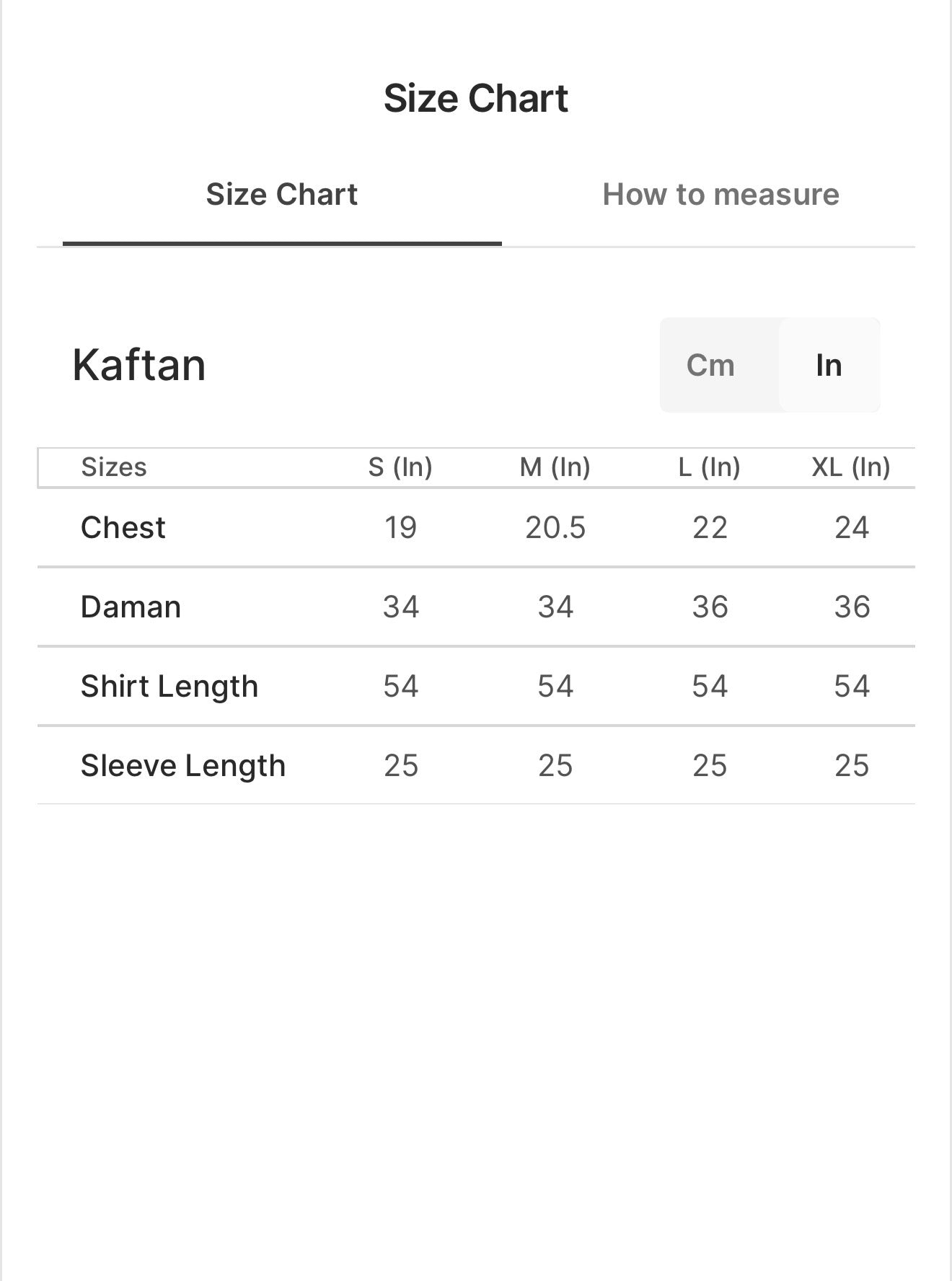The image size is (952, 1281).
Task: Click the main Size Chart title
Action: 476,98
